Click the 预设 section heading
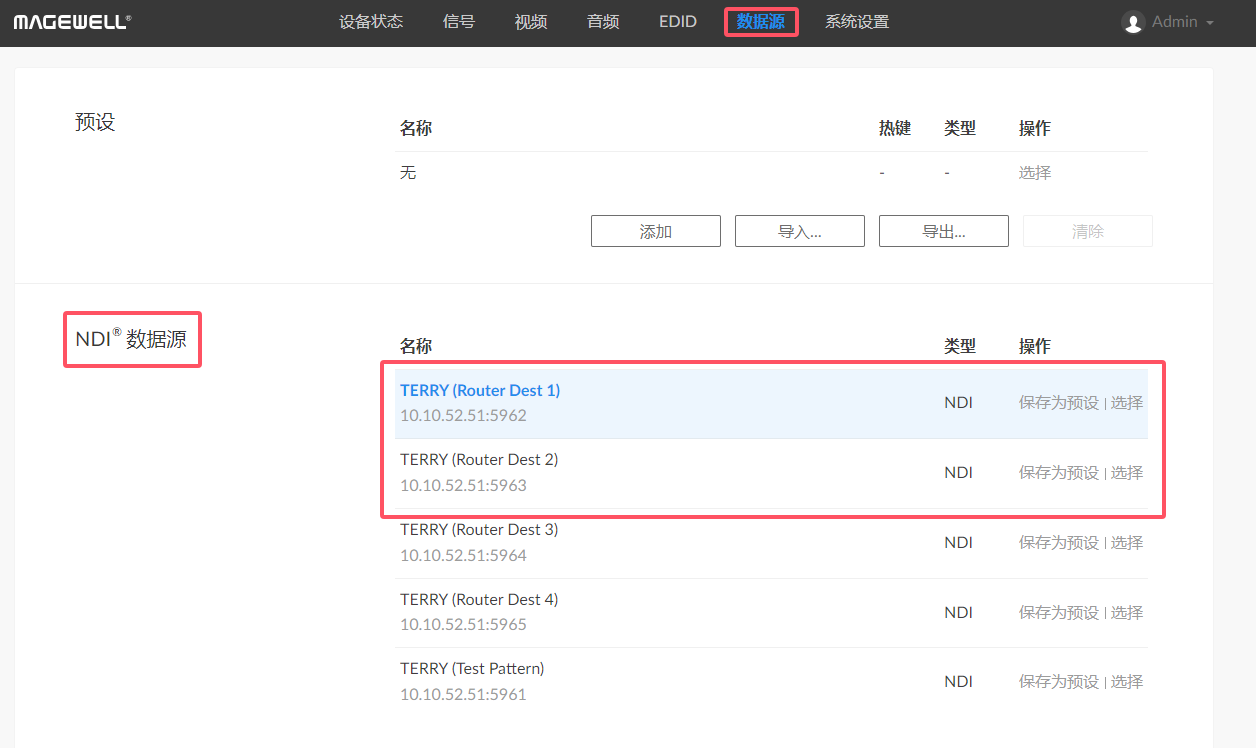 95,122
